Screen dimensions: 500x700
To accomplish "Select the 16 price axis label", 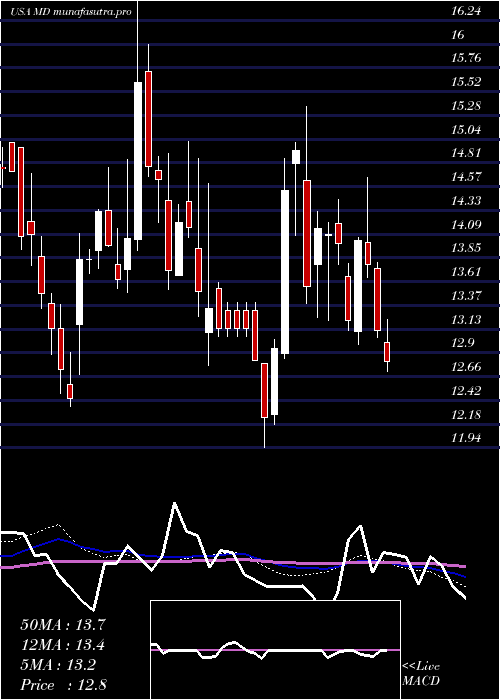I will coord(458,35).
